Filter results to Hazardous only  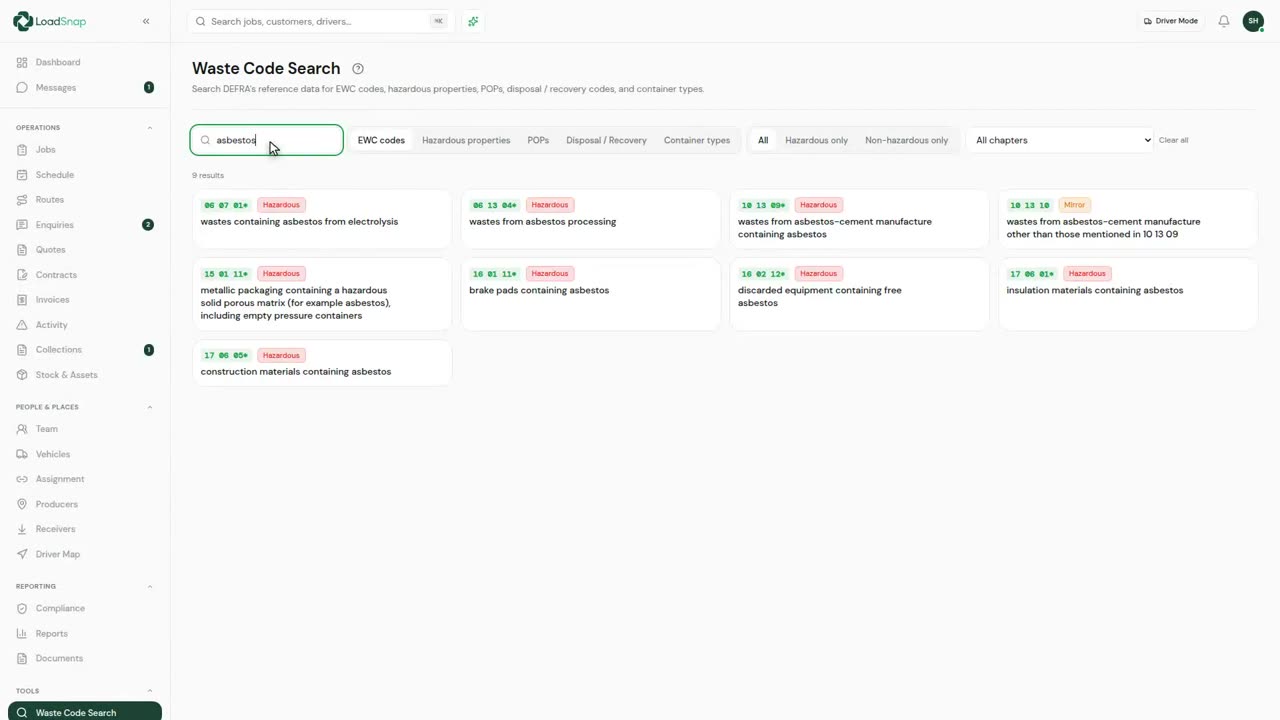pos(816,140)
